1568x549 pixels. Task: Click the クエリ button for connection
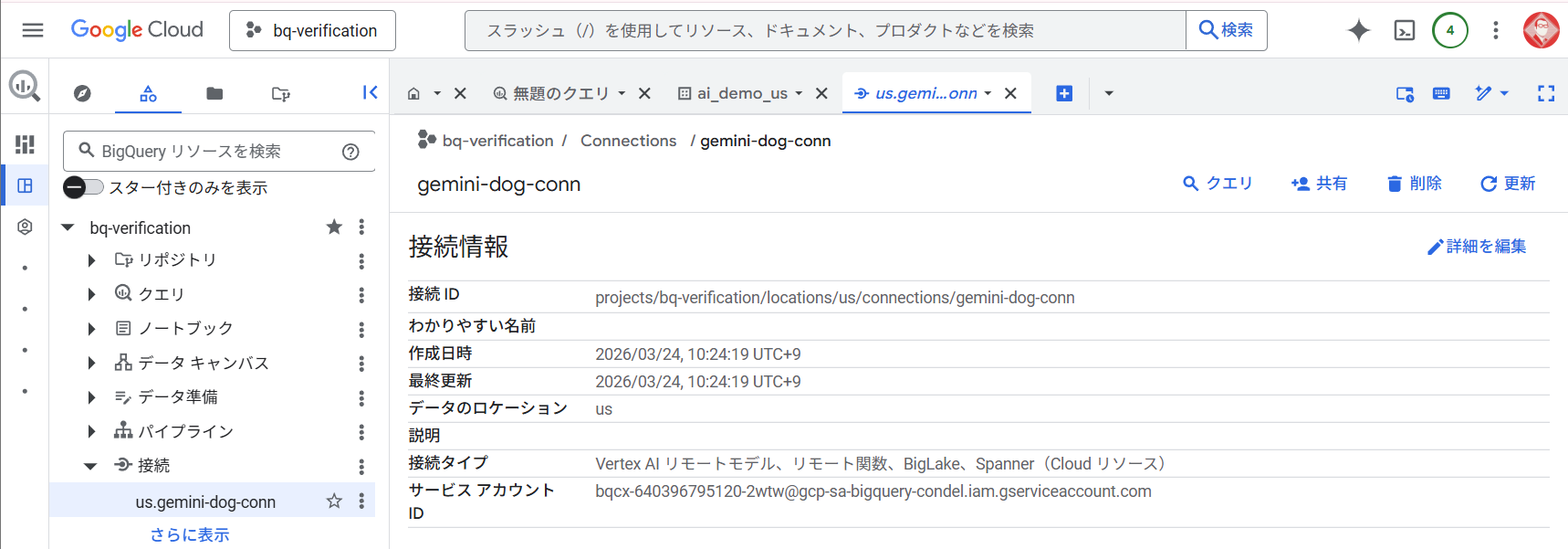tap(1218, 184)
